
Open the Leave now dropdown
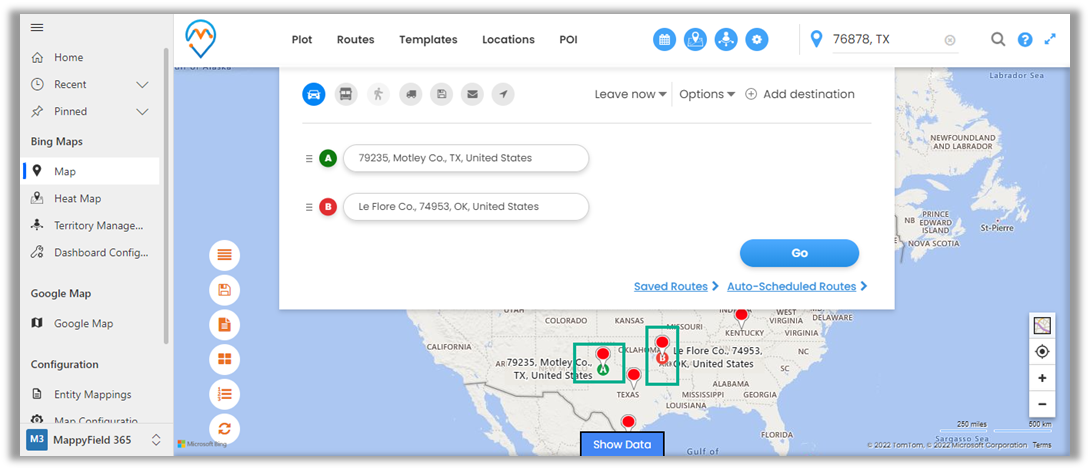[630, 94]
